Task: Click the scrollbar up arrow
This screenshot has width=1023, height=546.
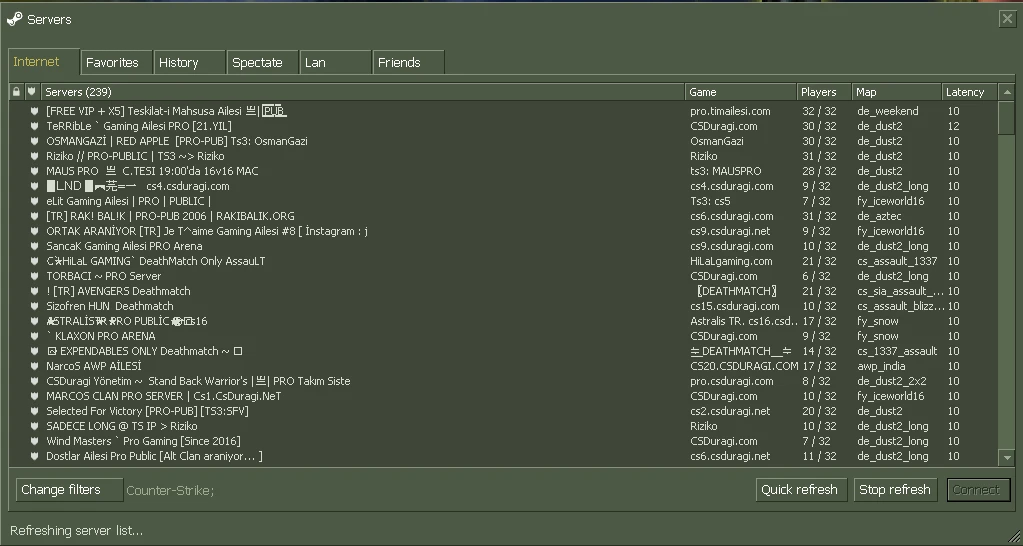Action: pos(1007,92)
